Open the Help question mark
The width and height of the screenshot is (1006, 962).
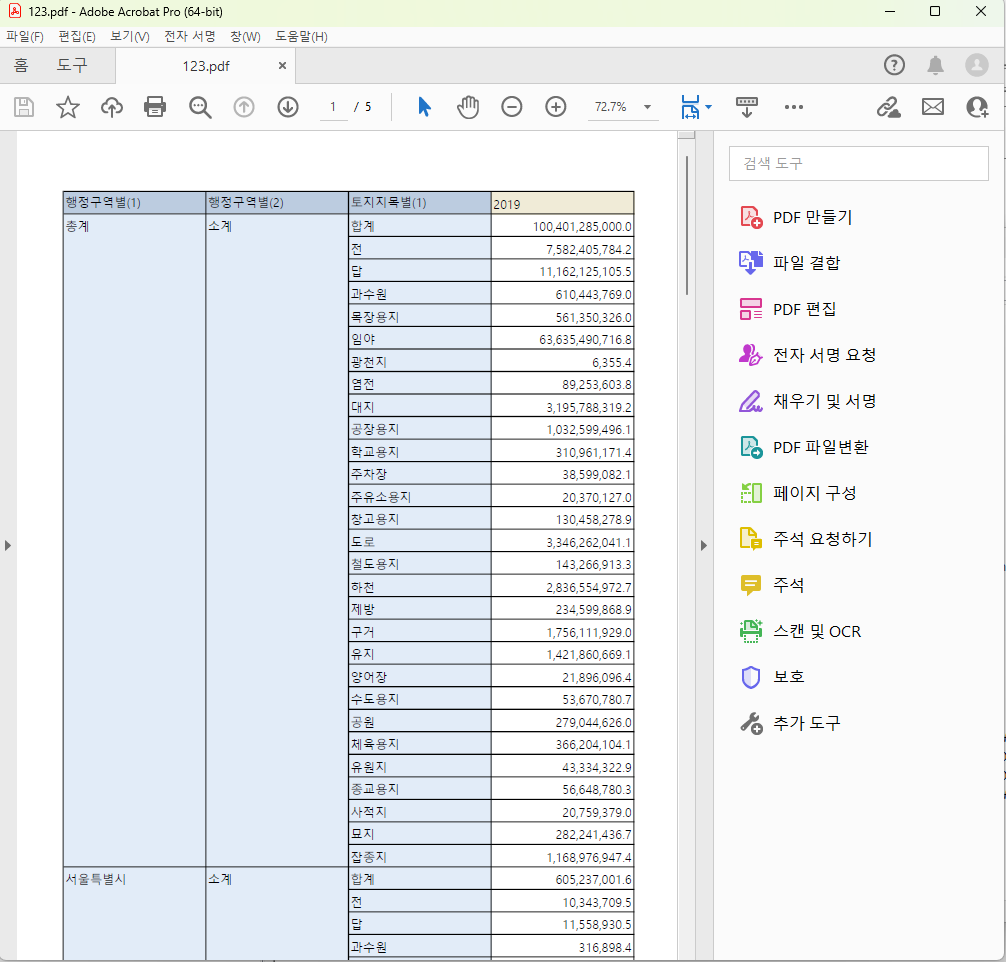(x=894, y=65)
